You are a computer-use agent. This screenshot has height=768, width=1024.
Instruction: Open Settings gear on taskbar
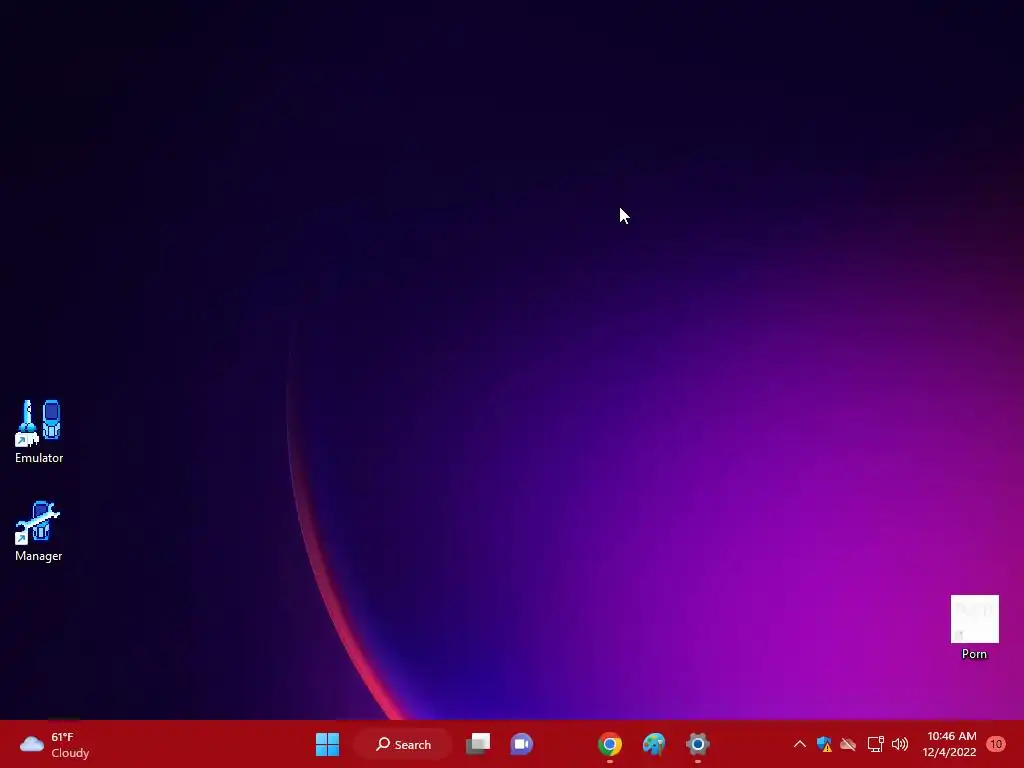[697, 744]
